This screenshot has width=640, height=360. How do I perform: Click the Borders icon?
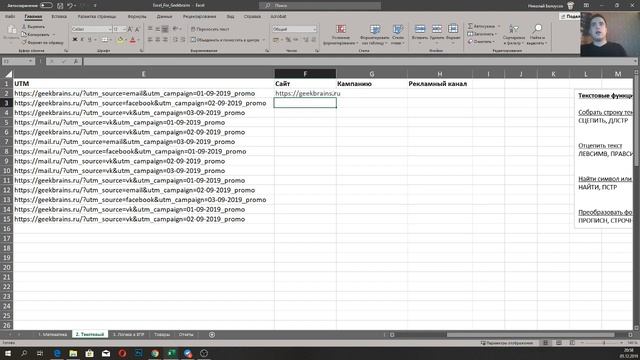pos(104,40)
